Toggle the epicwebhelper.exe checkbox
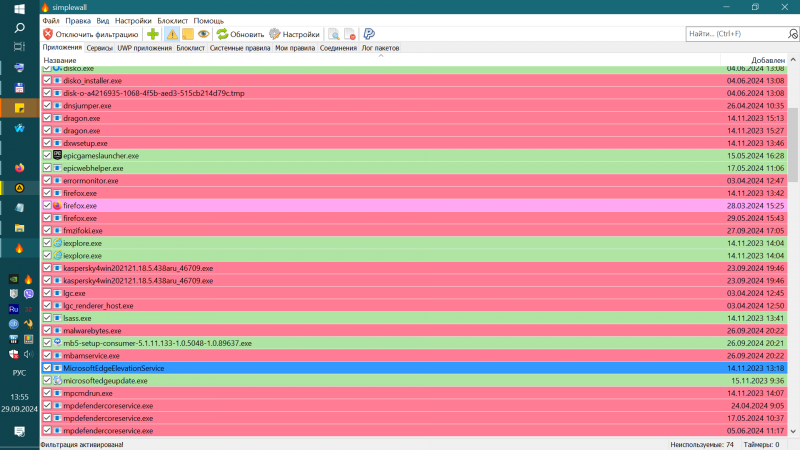Screen dimensions: 800x450 (47, 168)
